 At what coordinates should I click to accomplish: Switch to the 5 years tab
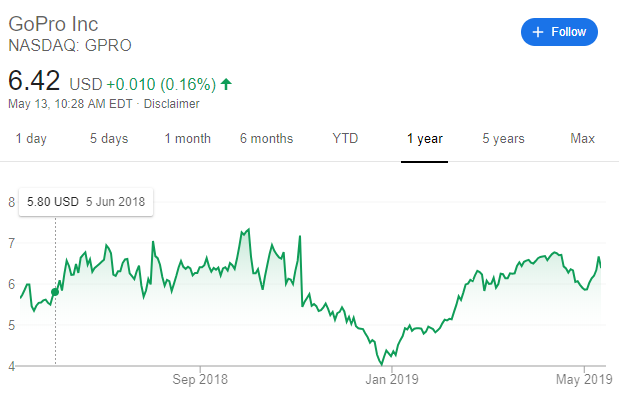[x=503, y=139]
